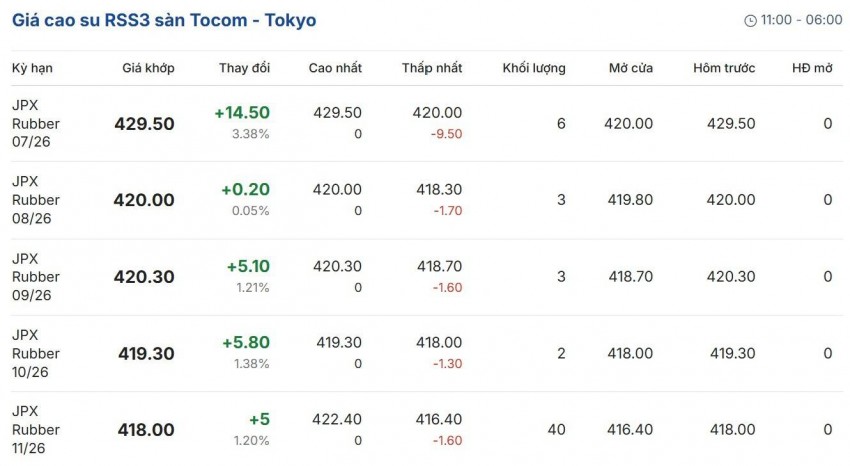This screenshot has height=466, width=850.
Task: Open the JPX Rubber 09/26 contract row
Action: [x=427, y=277]
